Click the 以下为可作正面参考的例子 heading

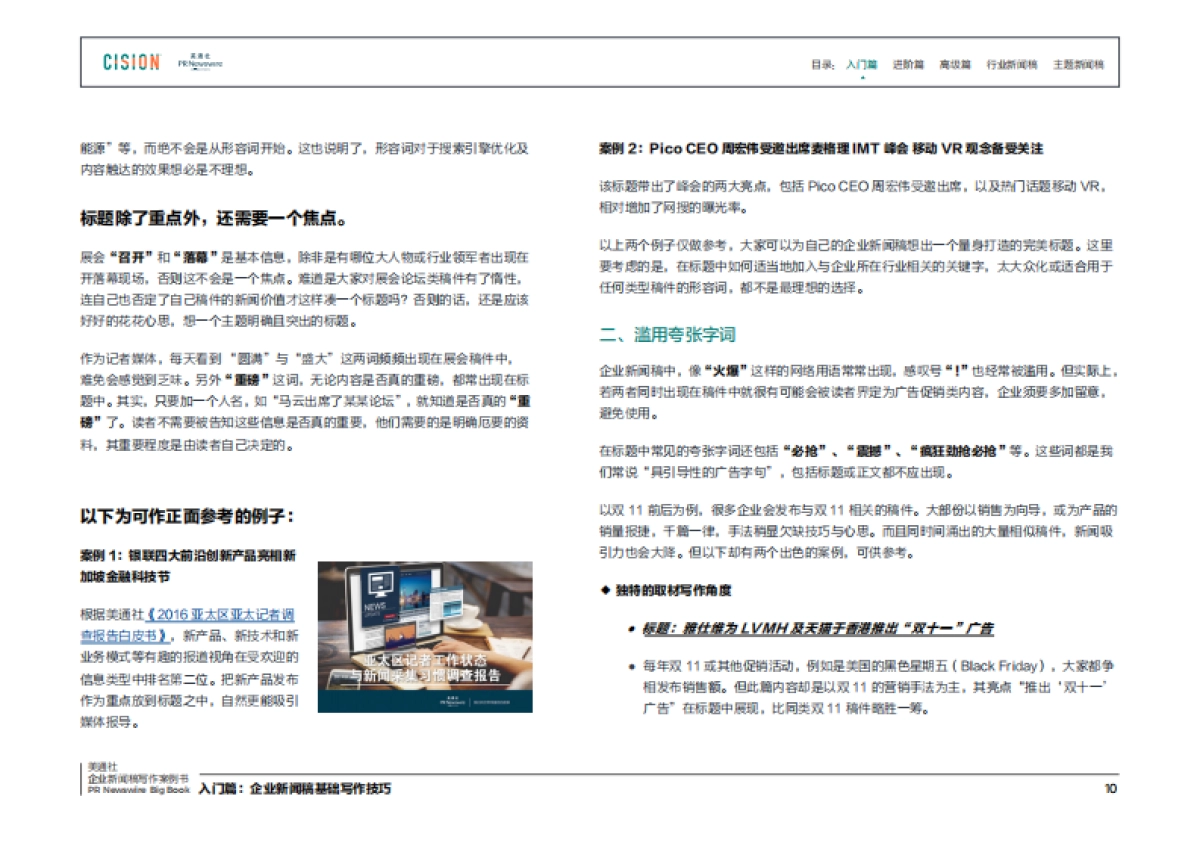tap(186, 514)
